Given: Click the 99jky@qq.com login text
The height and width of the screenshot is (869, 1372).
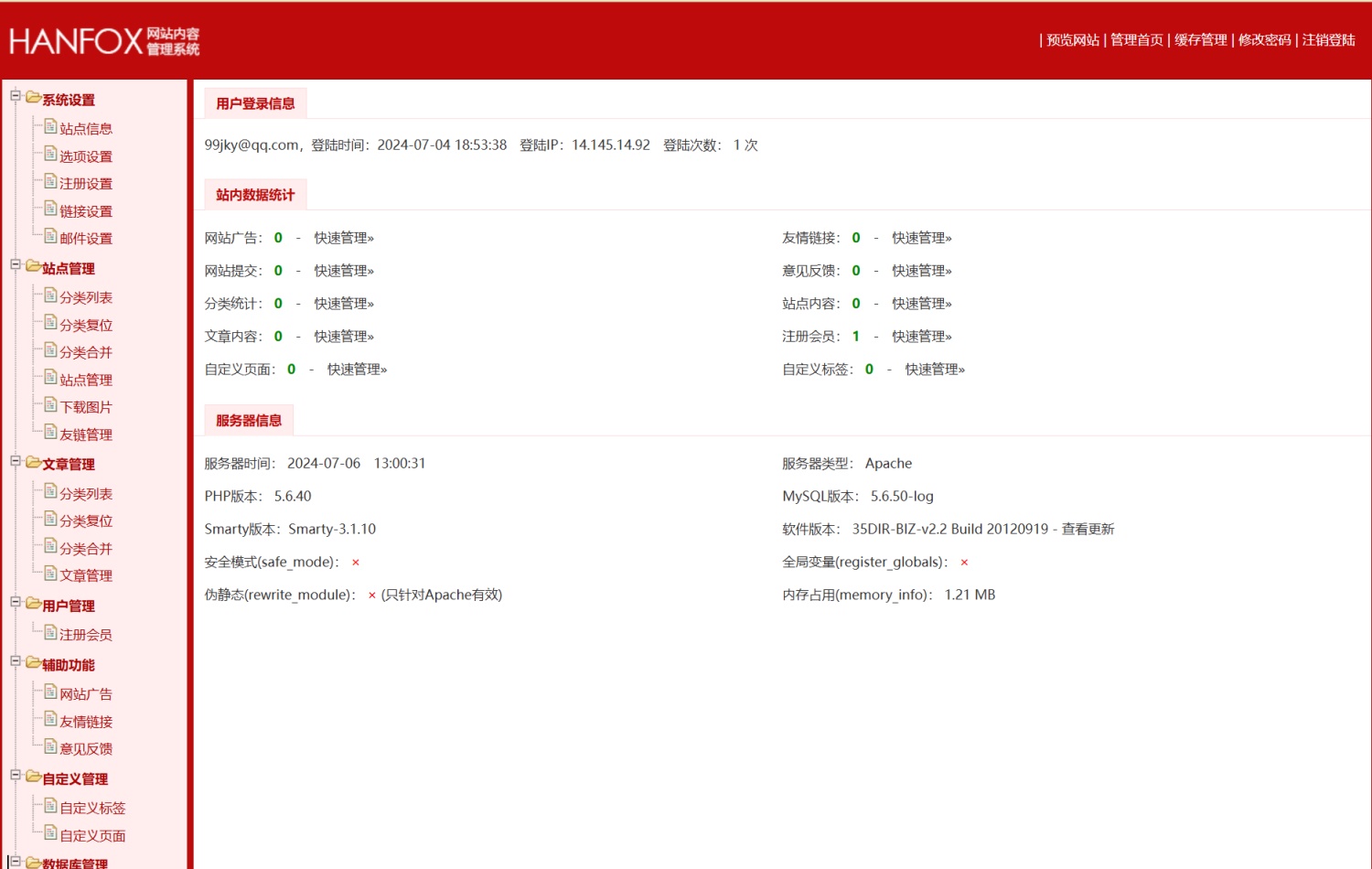Looking at the screenshot, I should 252,145.
